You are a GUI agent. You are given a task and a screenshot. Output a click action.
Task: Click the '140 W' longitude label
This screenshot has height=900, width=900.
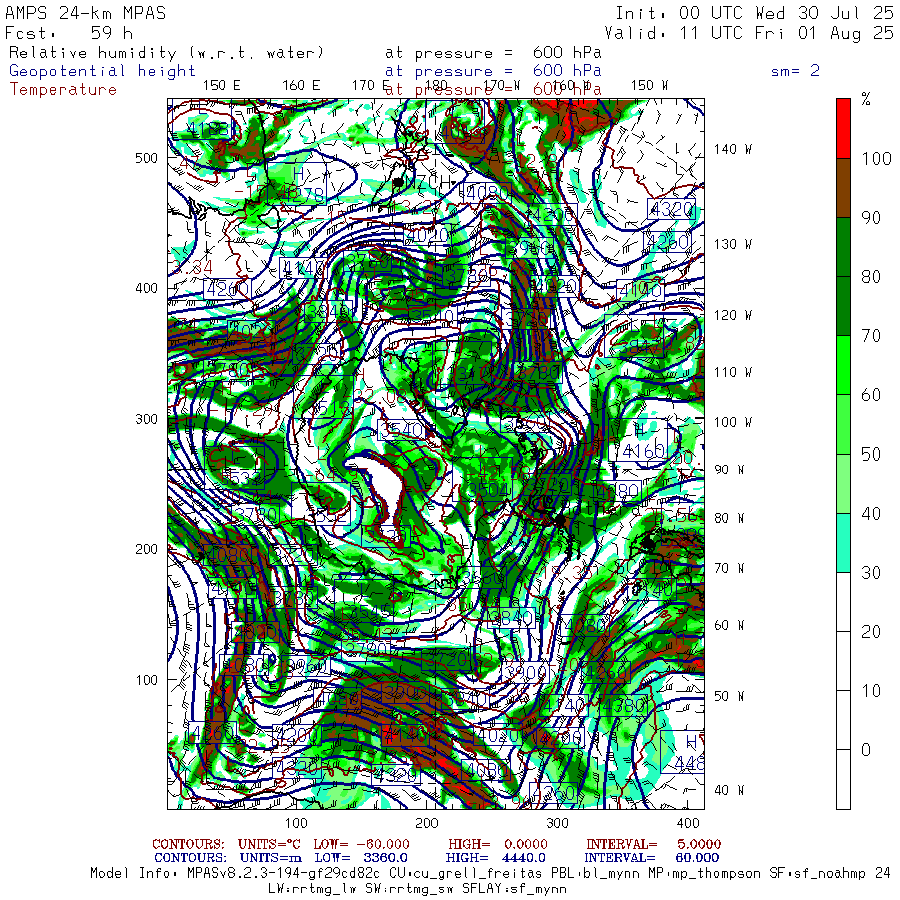732,149
